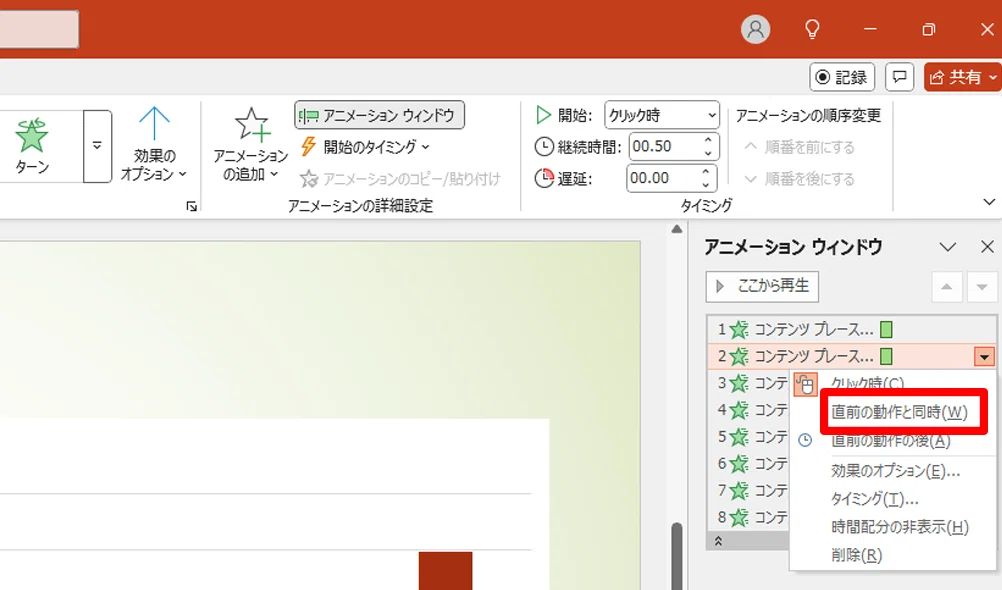Viewport: 1002px width, 590px height.
Task: Increase 継続時間 with up stepper
Action: click(x=708, y=139)
